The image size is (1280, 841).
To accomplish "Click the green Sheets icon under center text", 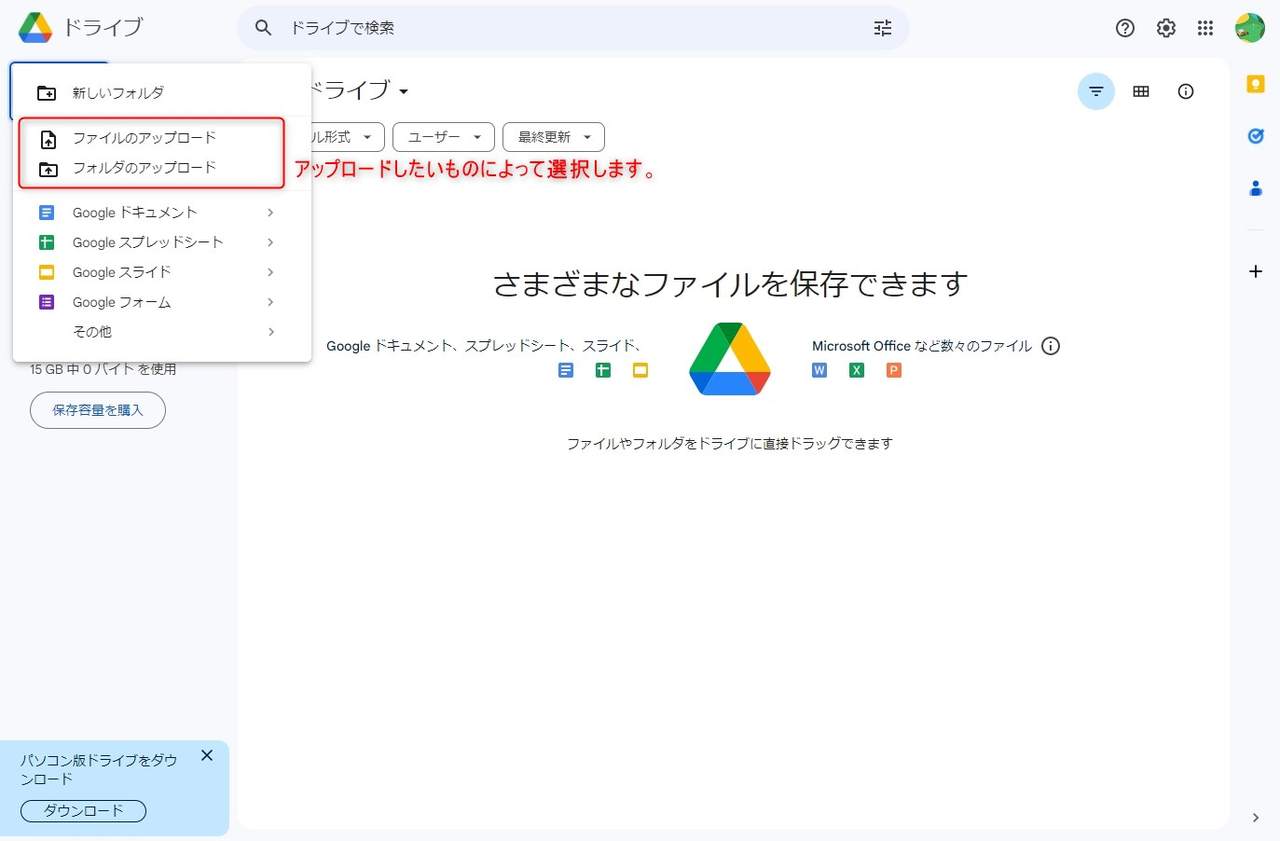I will click(x=603, y=370).
